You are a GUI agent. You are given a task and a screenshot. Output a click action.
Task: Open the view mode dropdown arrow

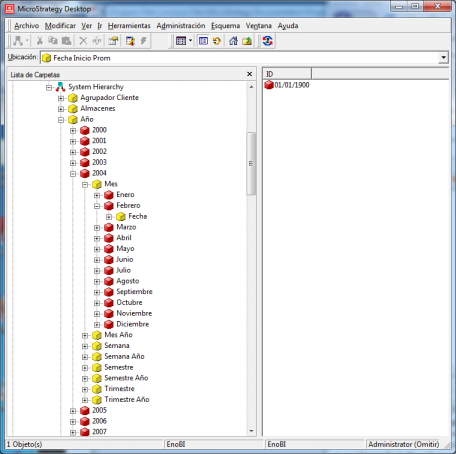coord(190,41)
